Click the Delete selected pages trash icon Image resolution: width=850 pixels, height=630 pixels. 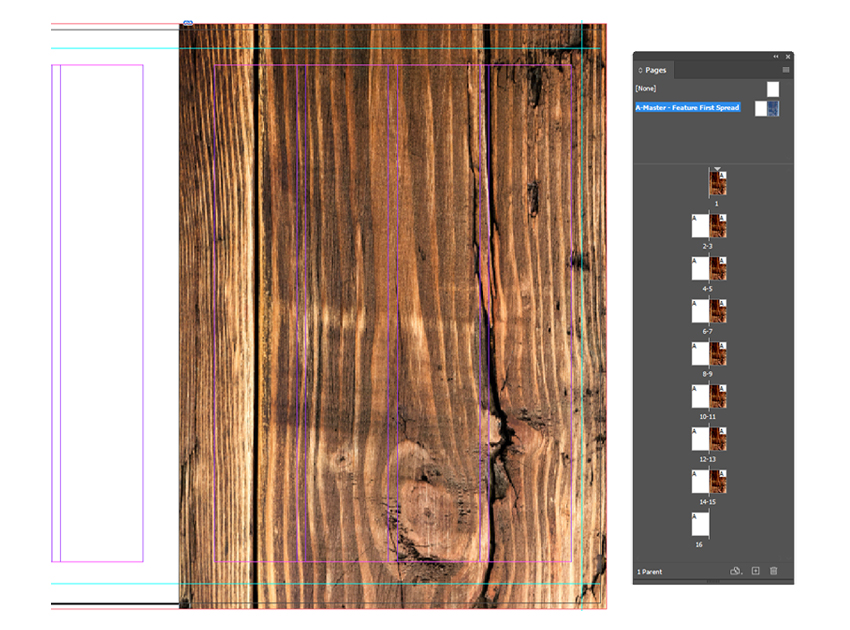click(774, 571)
